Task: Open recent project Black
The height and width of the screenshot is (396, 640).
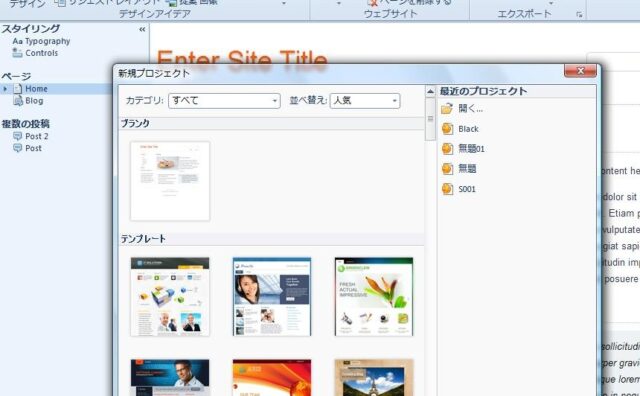Action: click(x=468, y=129)
